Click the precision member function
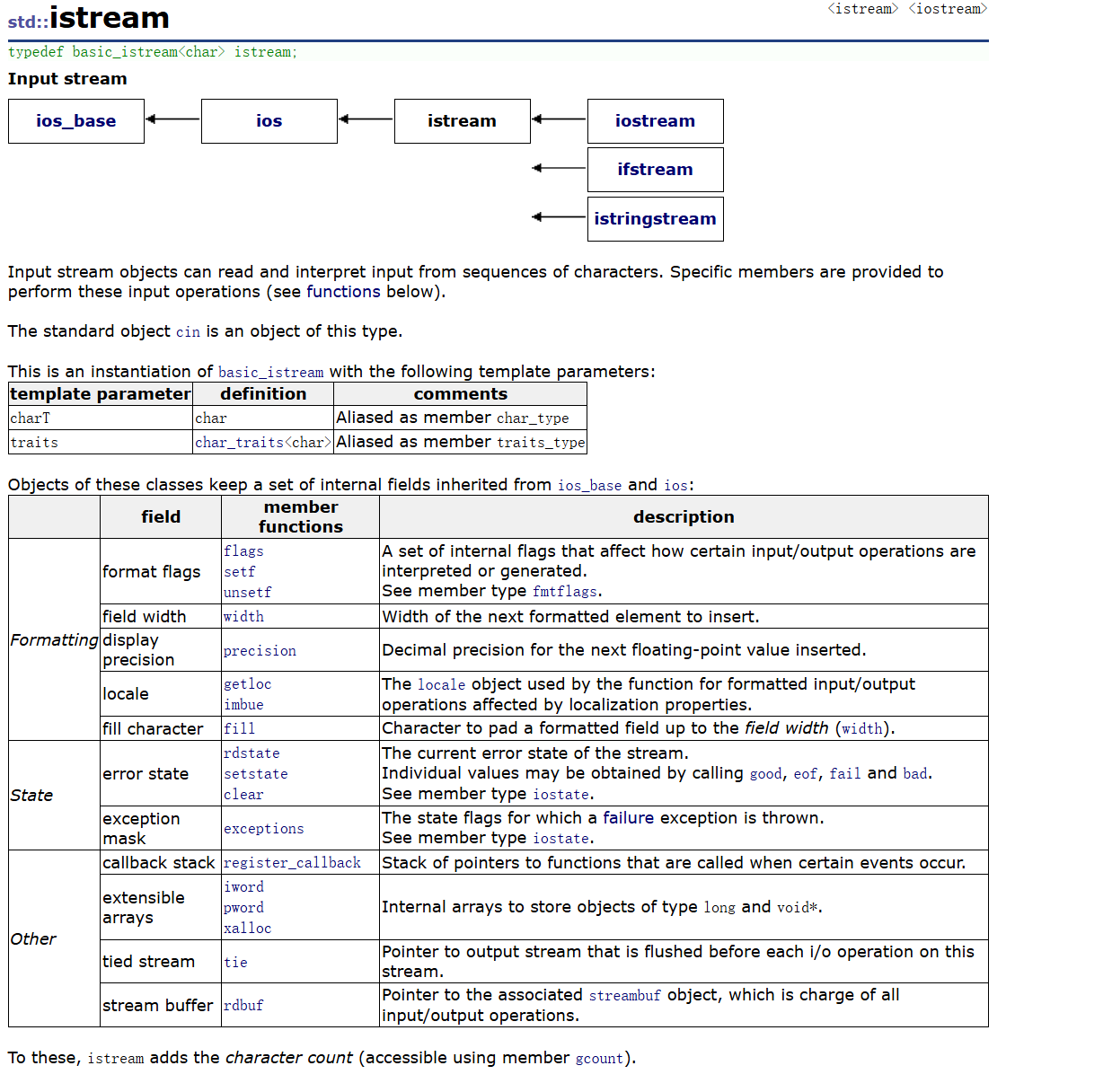This screenshot has height=1092, width=1112. point(260,651)
